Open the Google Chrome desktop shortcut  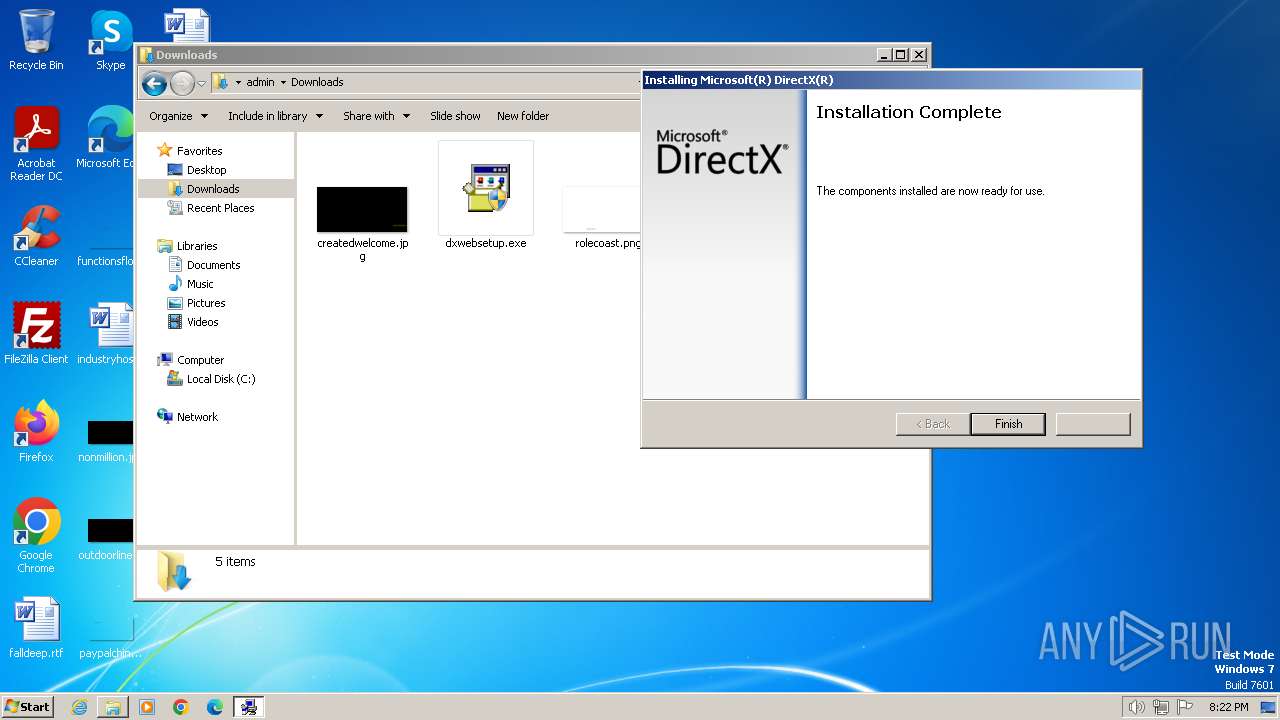pyautogui.click(x=36, y=535)
